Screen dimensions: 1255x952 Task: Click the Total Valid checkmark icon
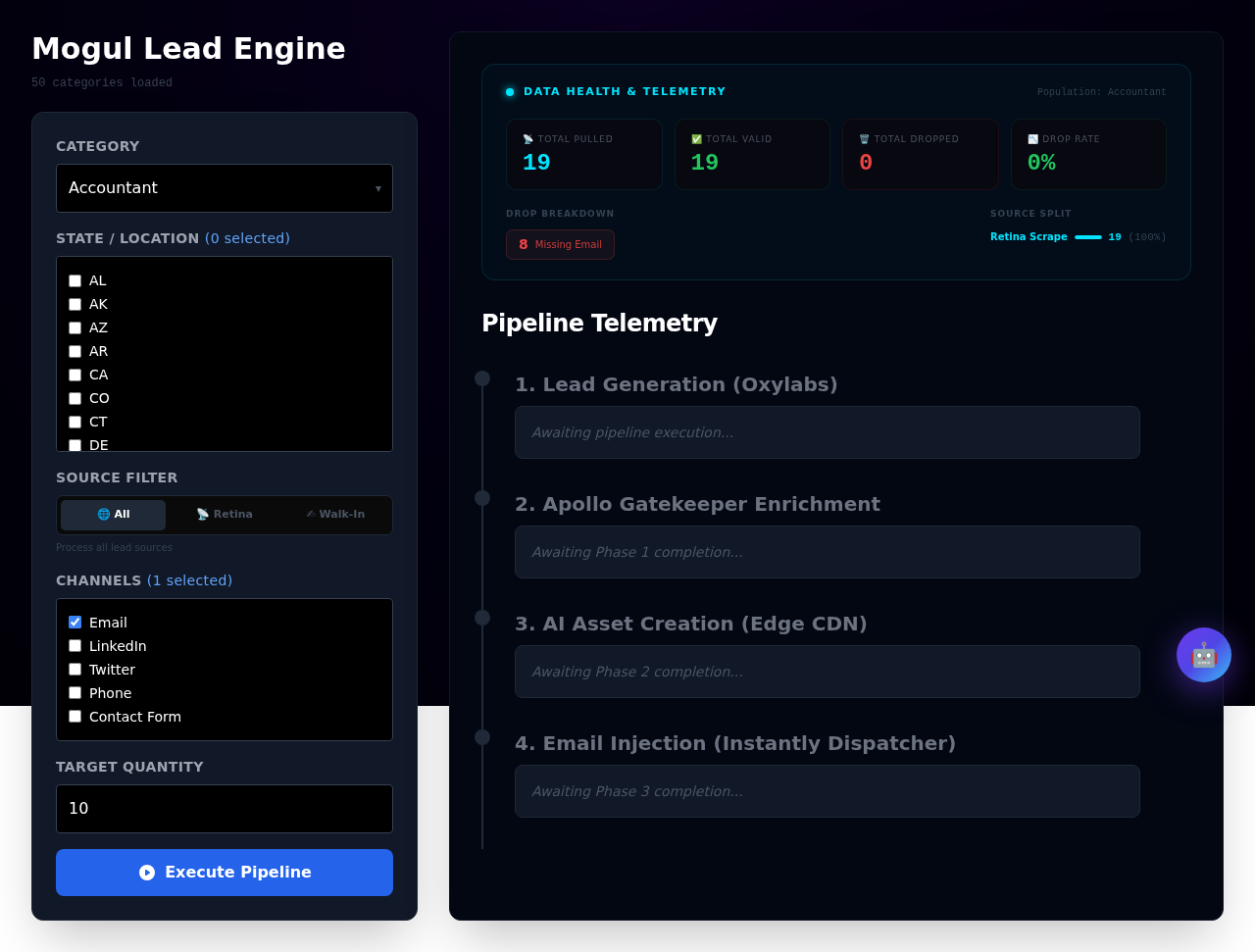pos(697,139)
